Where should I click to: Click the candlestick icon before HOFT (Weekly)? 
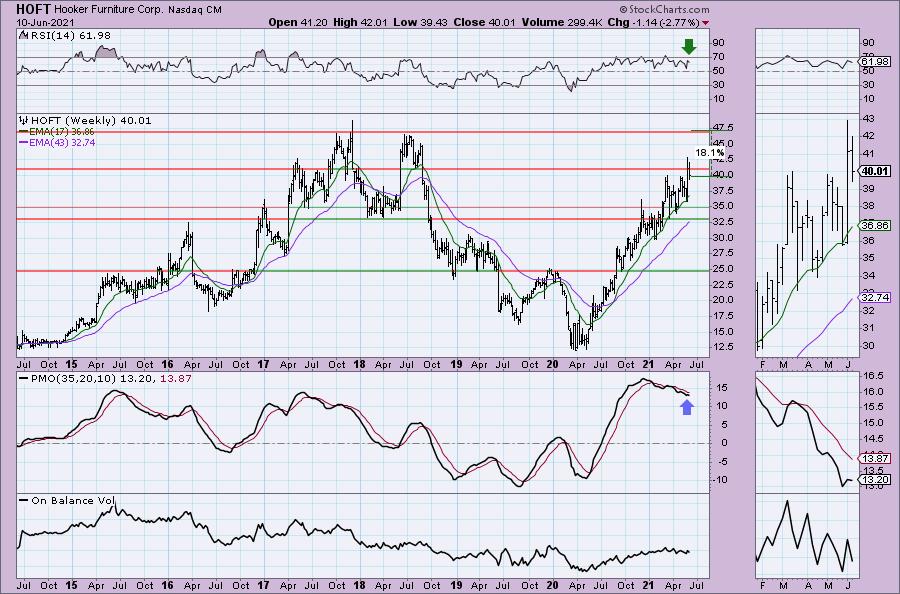24,121
